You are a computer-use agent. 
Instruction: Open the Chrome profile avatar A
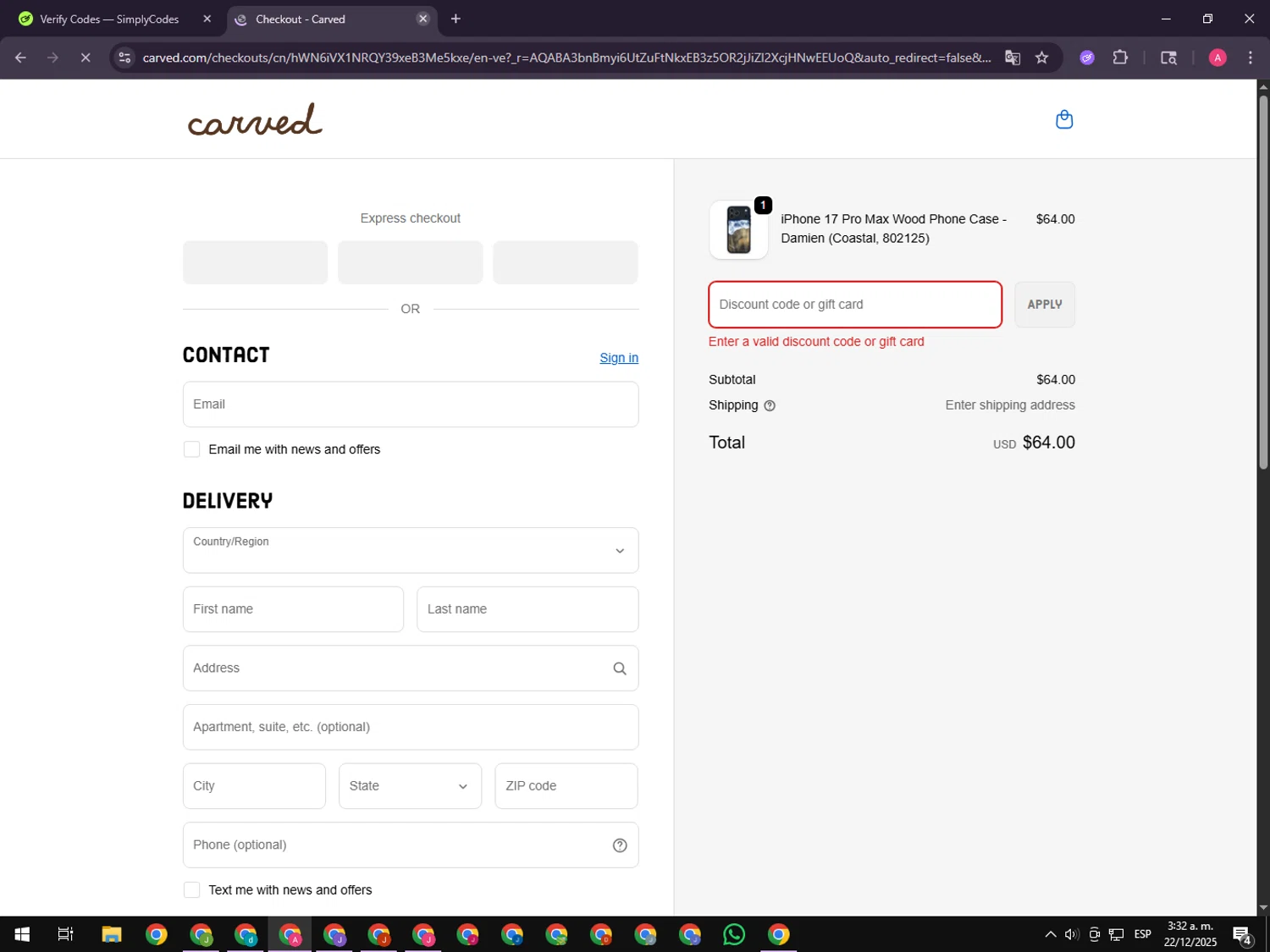pyautogui.click(x=1218, y=58)
